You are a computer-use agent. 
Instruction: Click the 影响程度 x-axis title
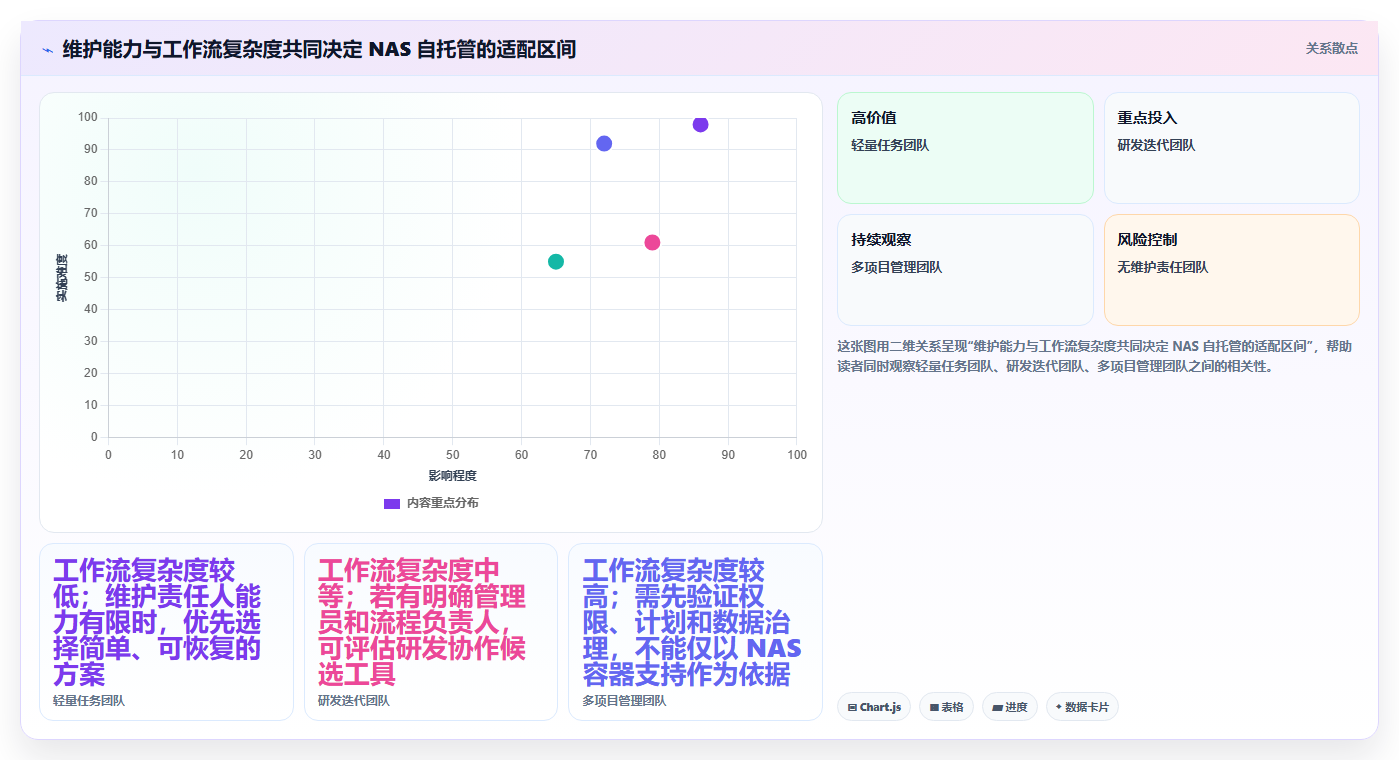tap(452, 475)
